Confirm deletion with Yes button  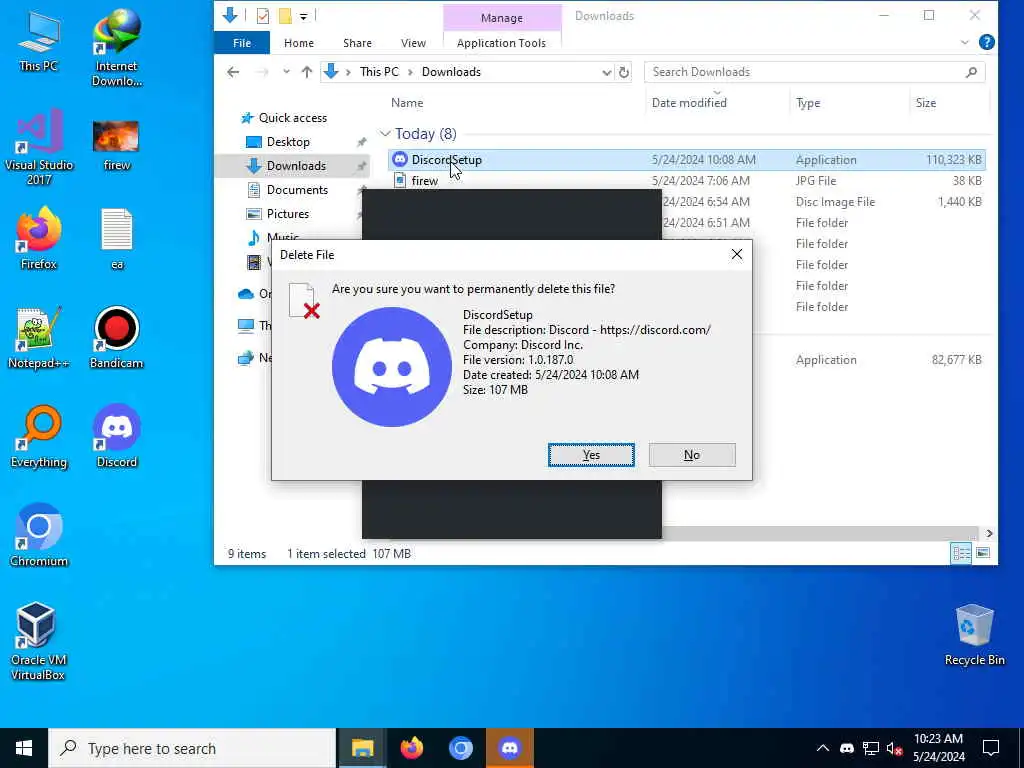(x=591, y=455)
